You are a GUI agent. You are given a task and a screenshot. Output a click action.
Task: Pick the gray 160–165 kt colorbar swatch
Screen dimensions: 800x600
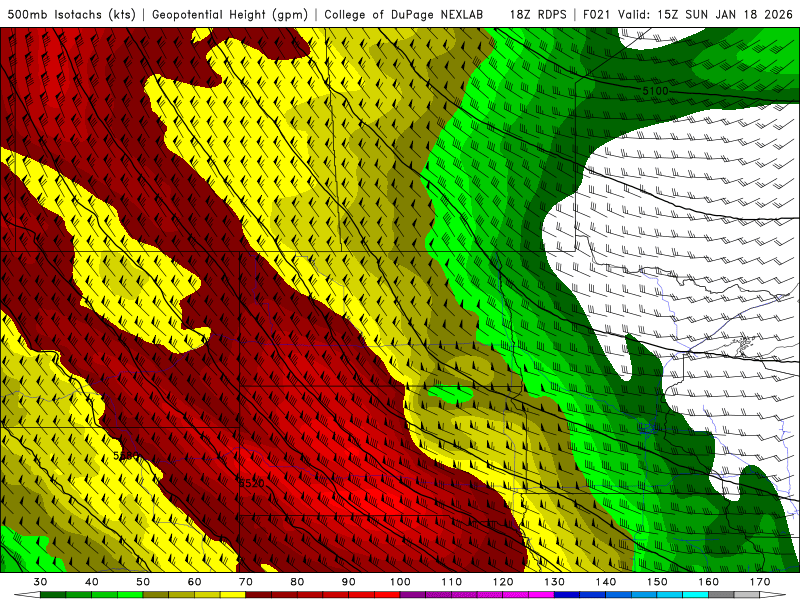(721, 595)
